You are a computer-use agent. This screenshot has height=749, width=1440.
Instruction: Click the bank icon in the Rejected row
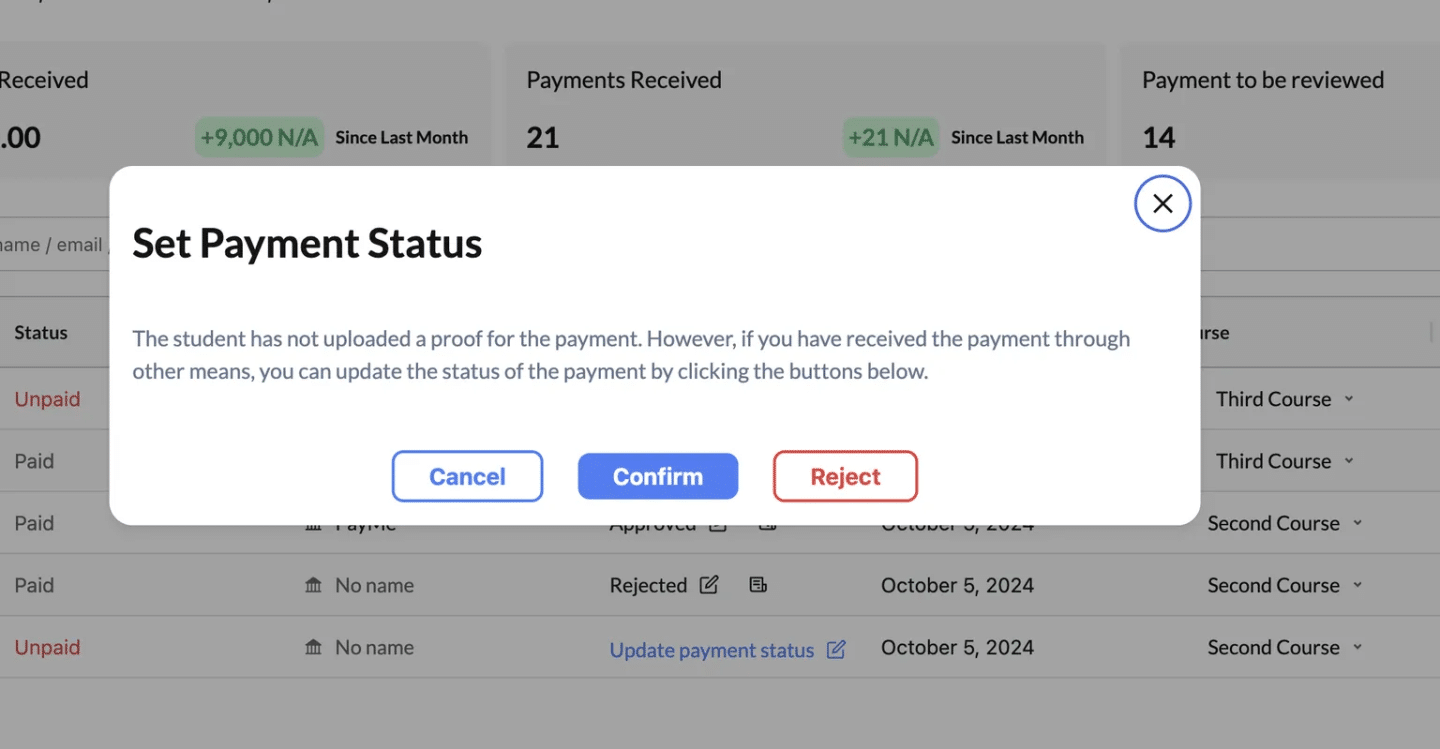(x=314, y=585)
